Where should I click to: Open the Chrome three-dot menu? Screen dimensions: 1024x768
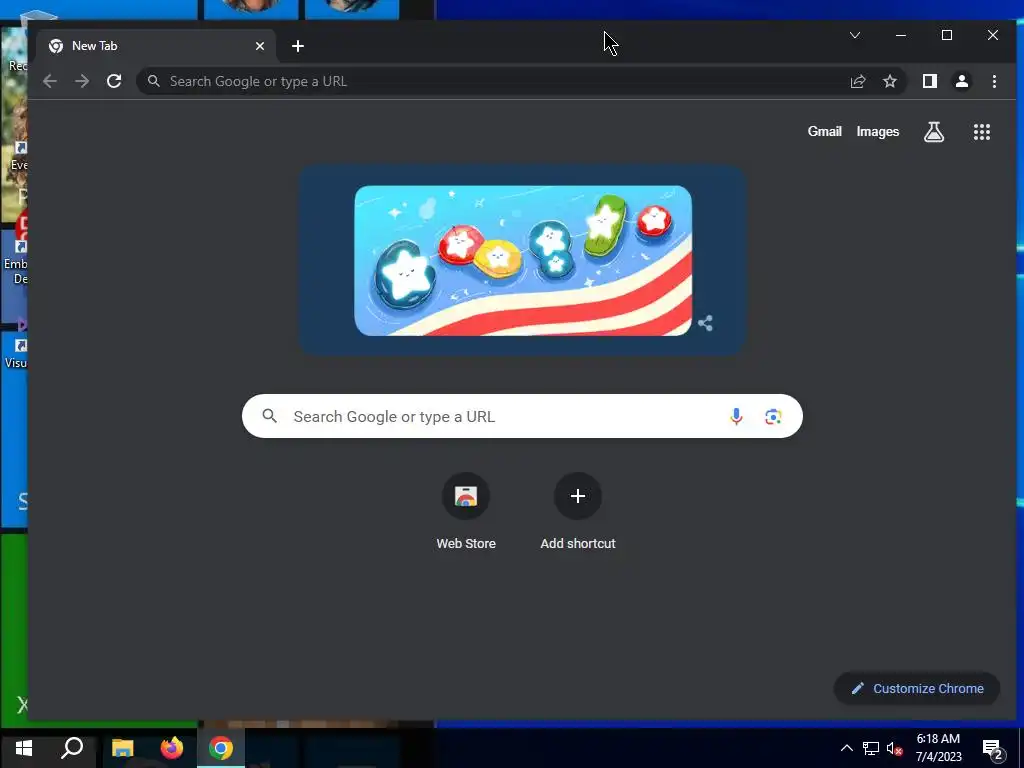click(x=994, y=82)
